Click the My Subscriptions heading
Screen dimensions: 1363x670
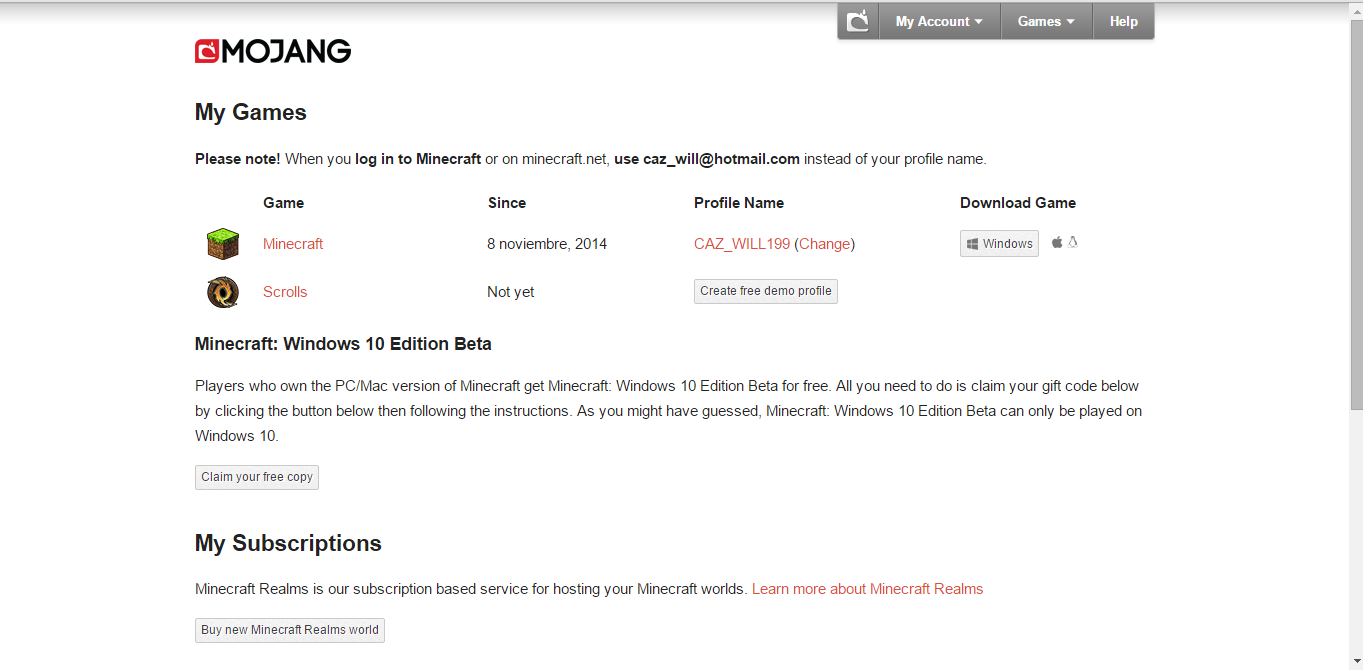click(288, 543)
